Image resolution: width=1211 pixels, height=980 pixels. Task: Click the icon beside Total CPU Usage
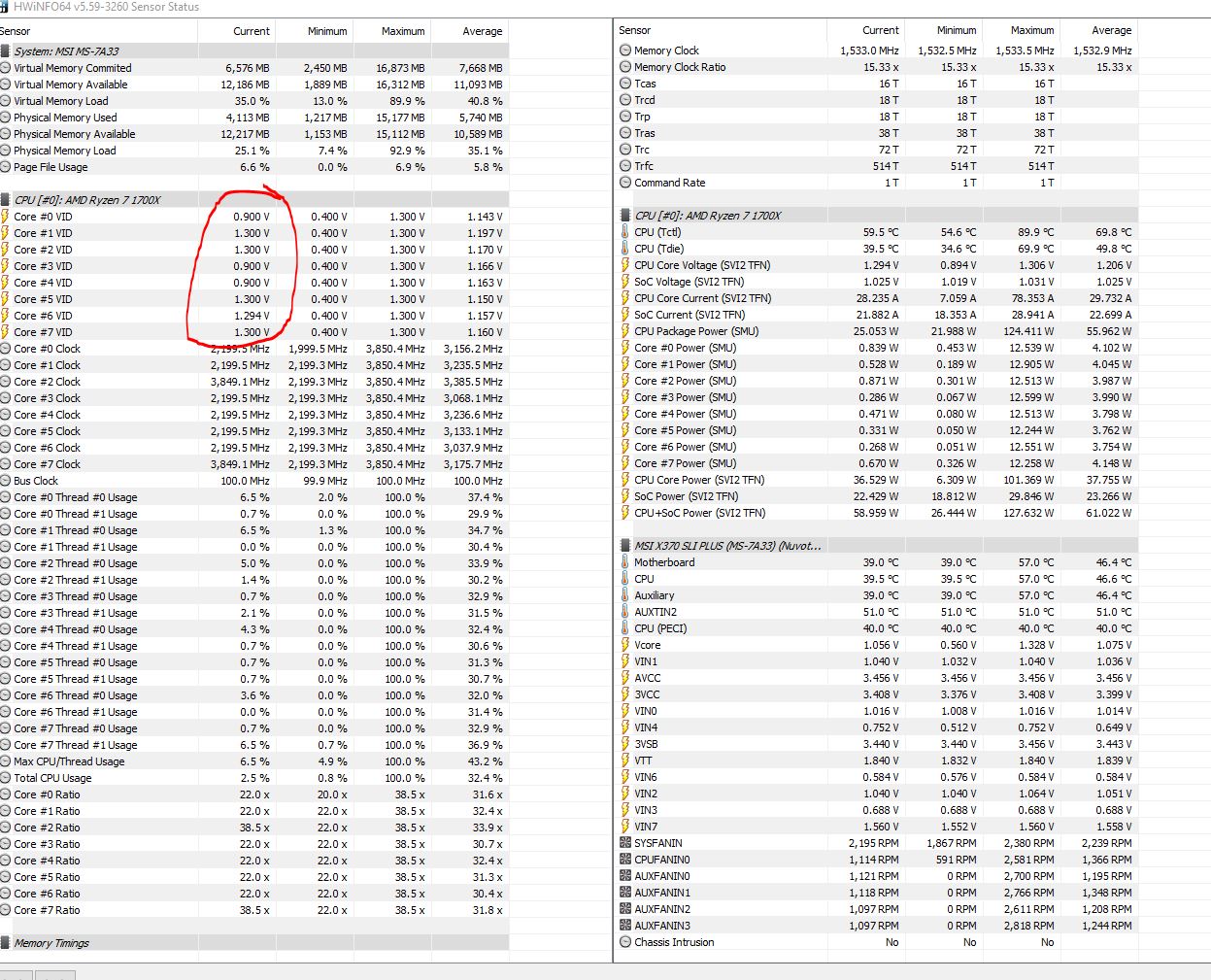coord(5,778)
